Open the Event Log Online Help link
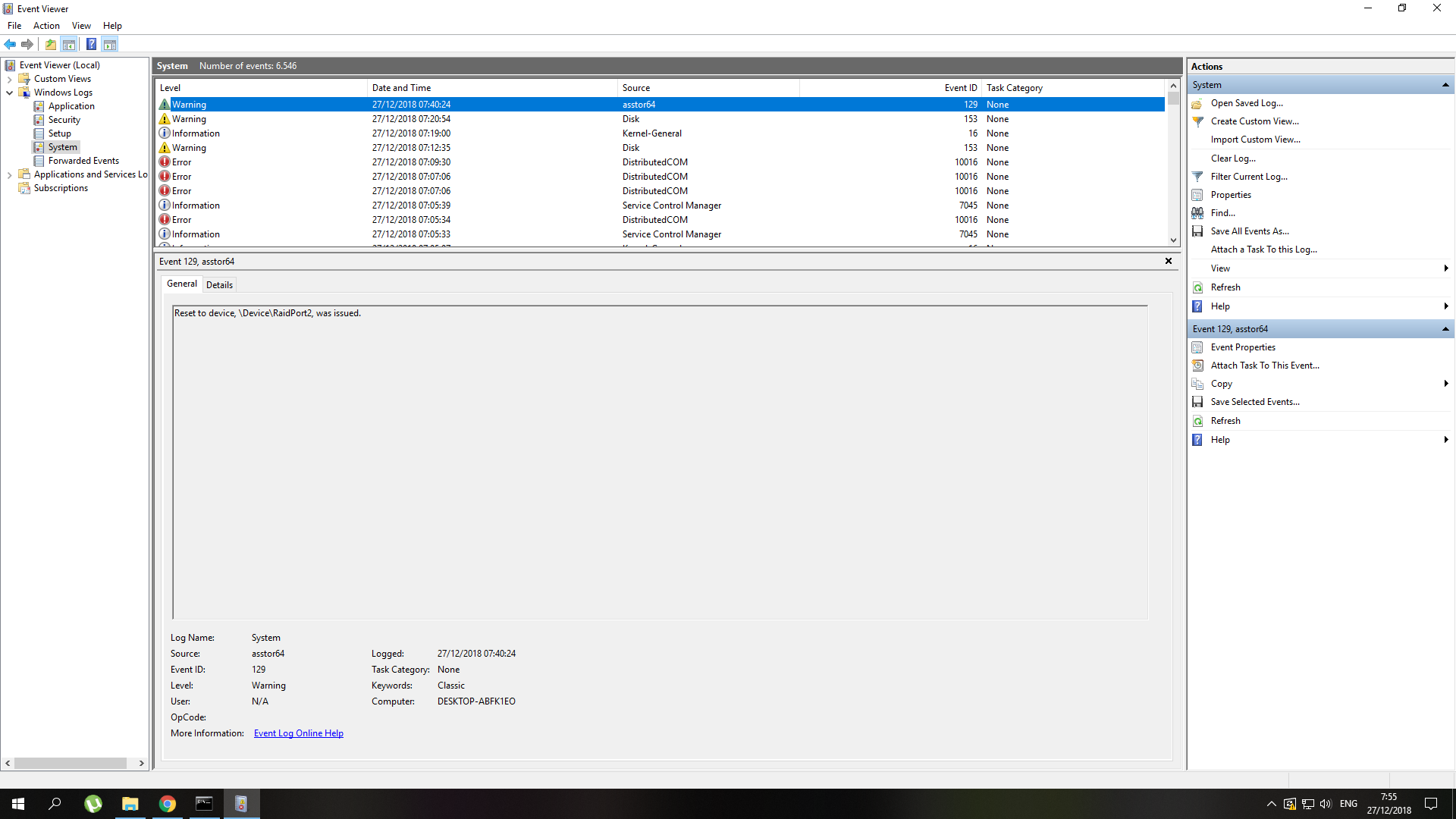 click(x=298, y=733)
